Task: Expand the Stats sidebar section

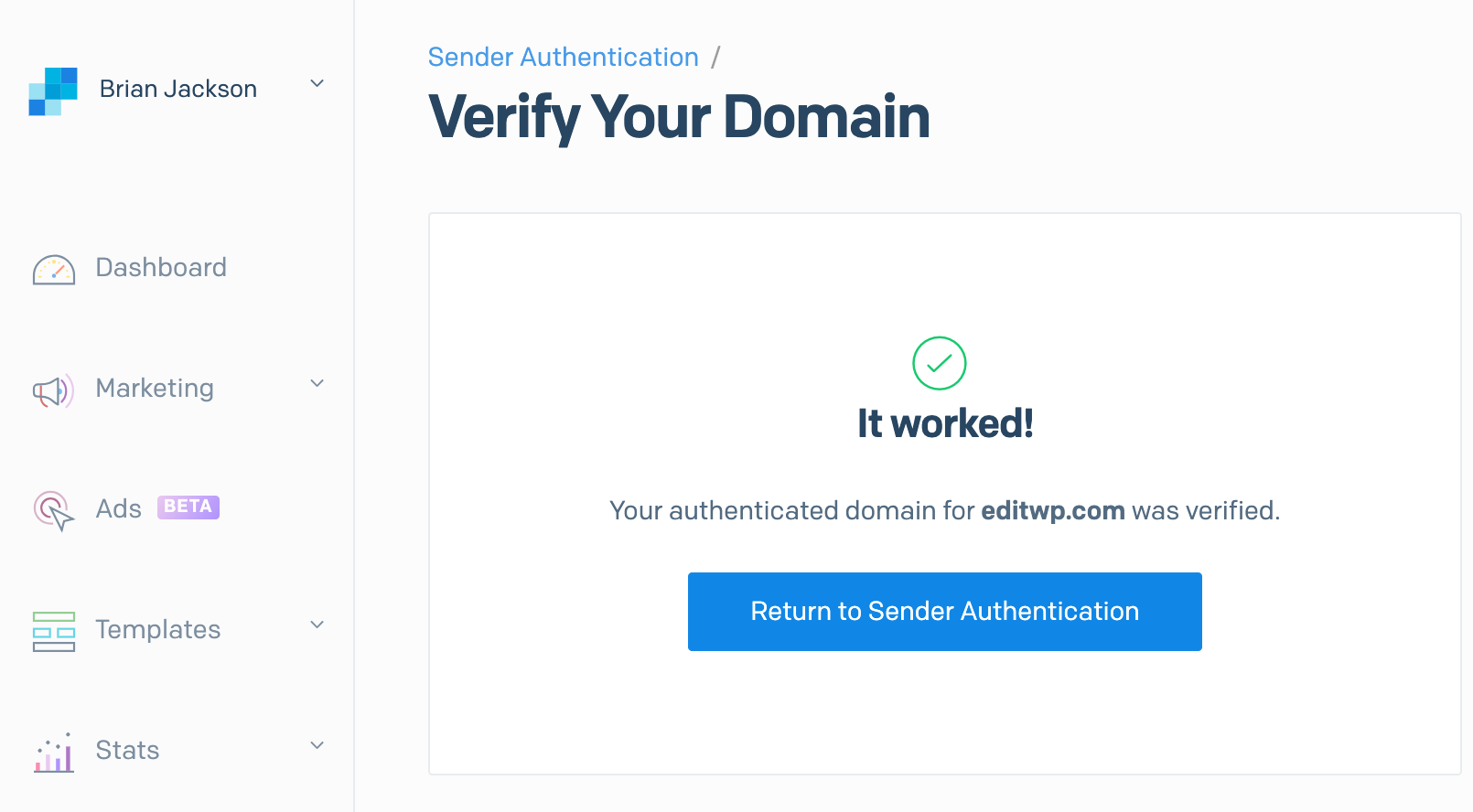Action: tap(317, 746)
